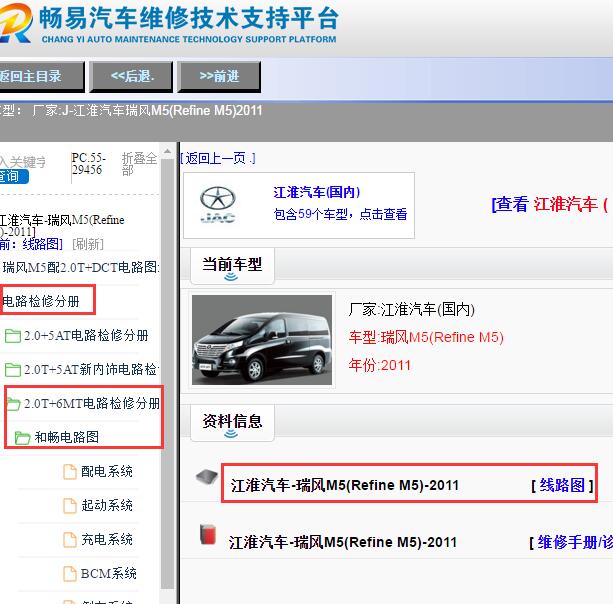This screenshot has height=604, width=613.
Task: Click PC.55-29456 text
Action: tap(89, 164)
